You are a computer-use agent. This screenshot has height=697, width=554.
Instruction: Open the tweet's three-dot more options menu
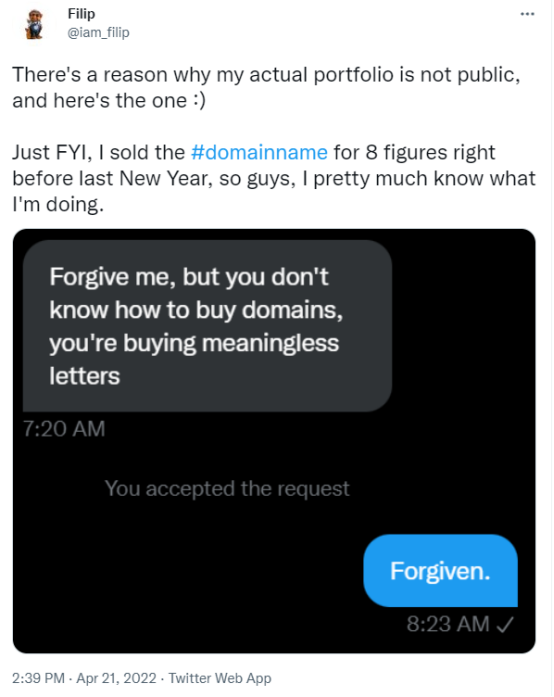(527, 14)
